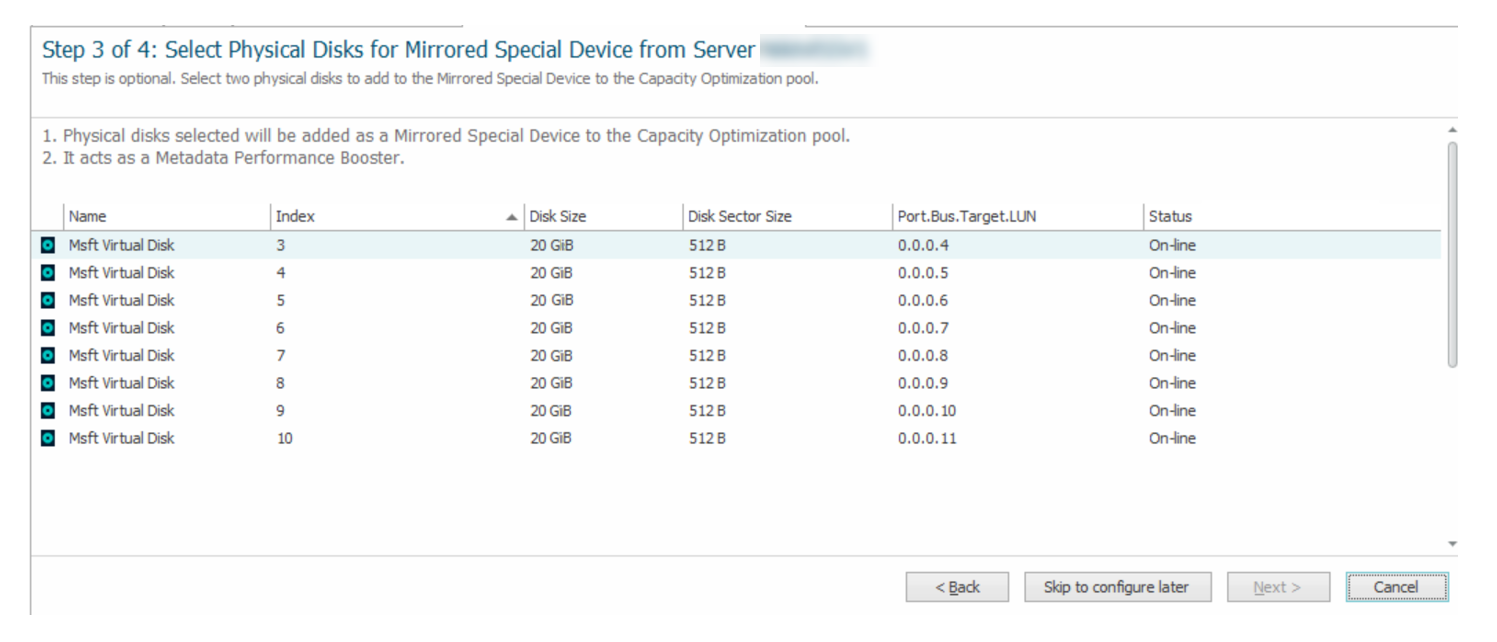
Task: Click the disk icon for Index 5
Action: (x=48, y=299)
